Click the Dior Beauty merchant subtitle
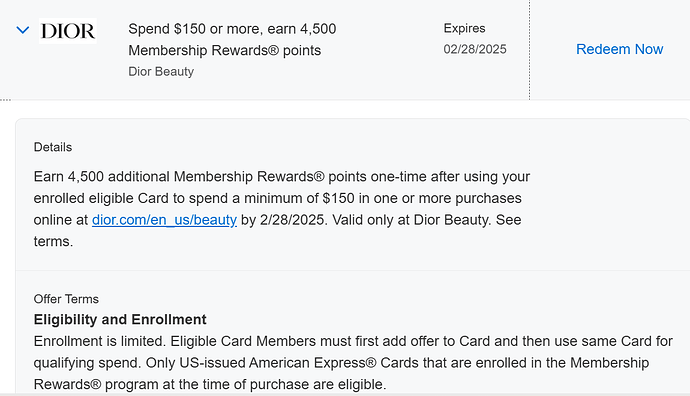690x396 pixels. pos(161,71)
